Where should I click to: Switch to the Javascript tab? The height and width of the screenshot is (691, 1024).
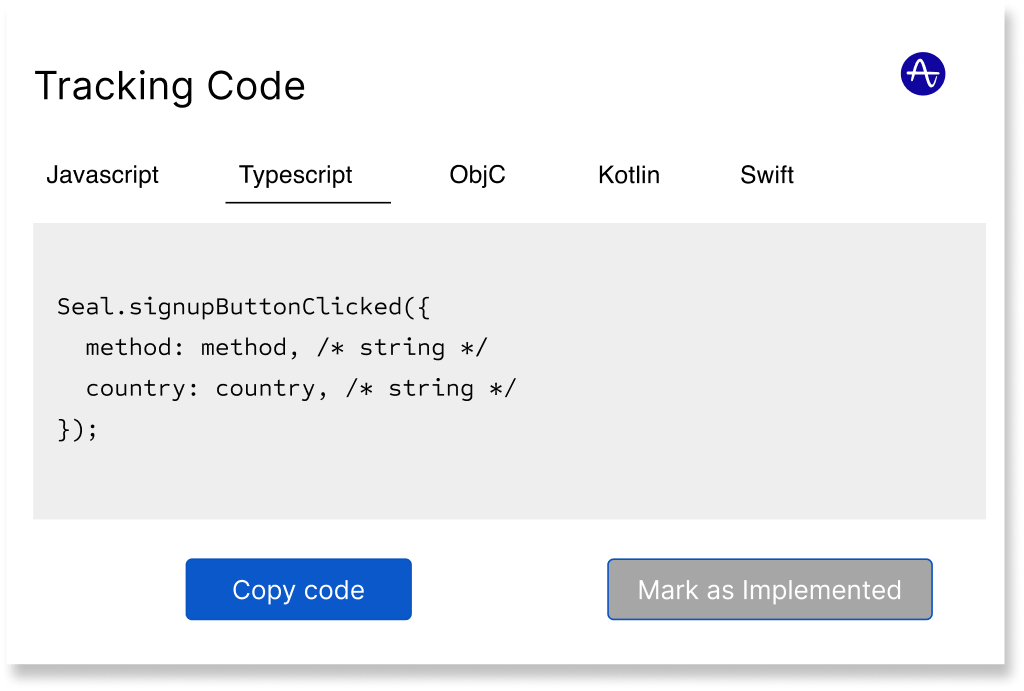point(103,175)
